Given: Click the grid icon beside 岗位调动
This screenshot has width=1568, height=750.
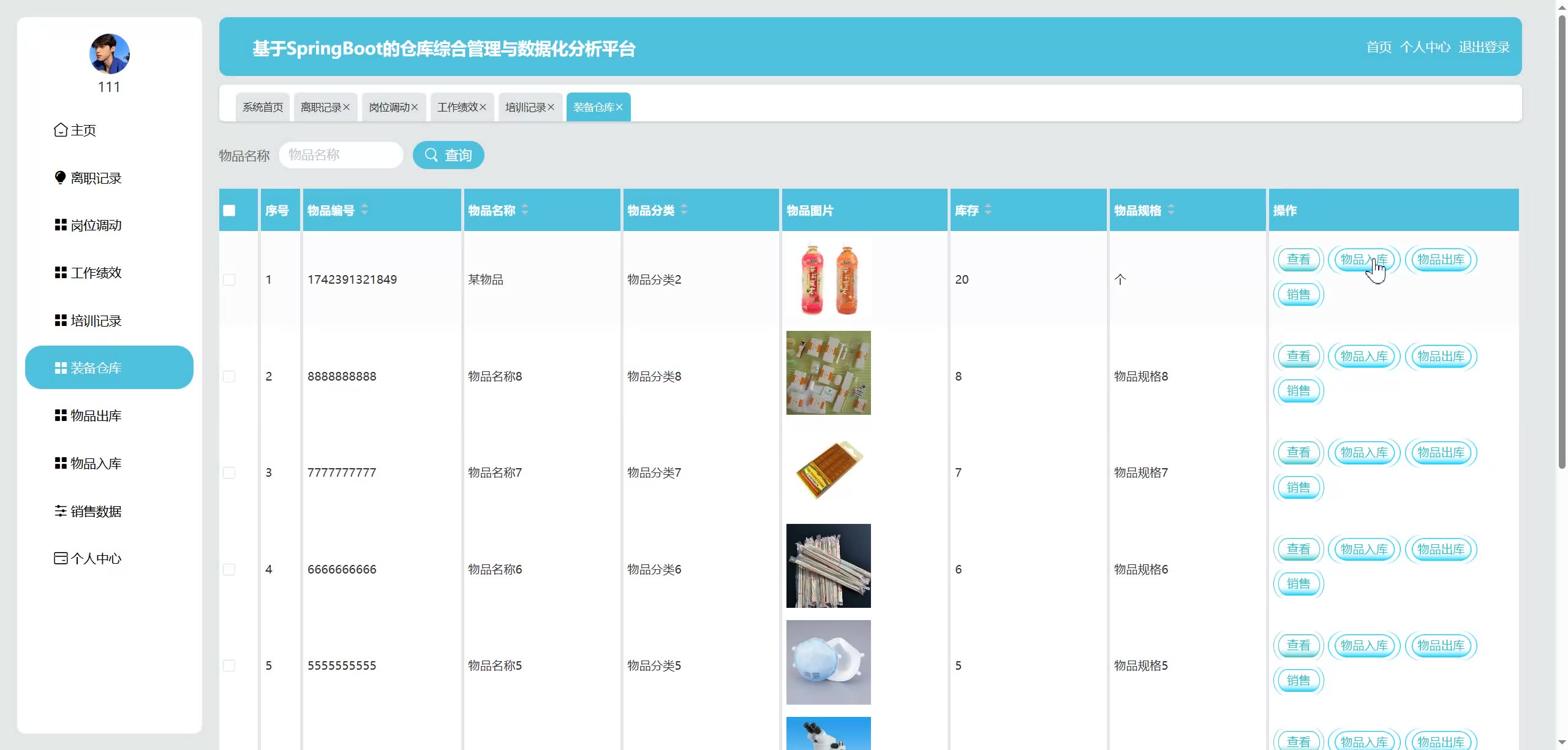Looking at the screenshot, I should point(60,225).
